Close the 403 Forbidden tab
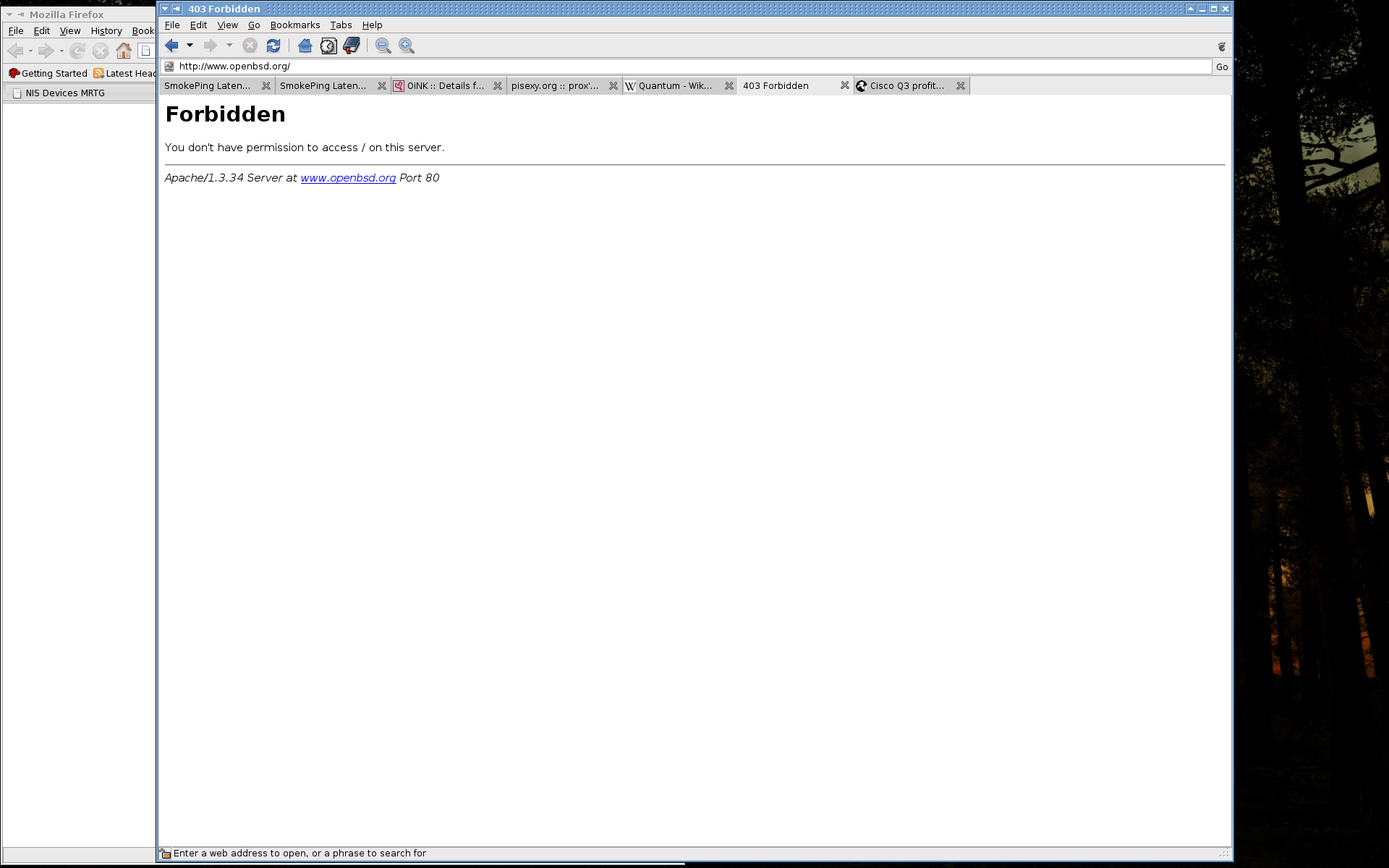 coord(845,85)
